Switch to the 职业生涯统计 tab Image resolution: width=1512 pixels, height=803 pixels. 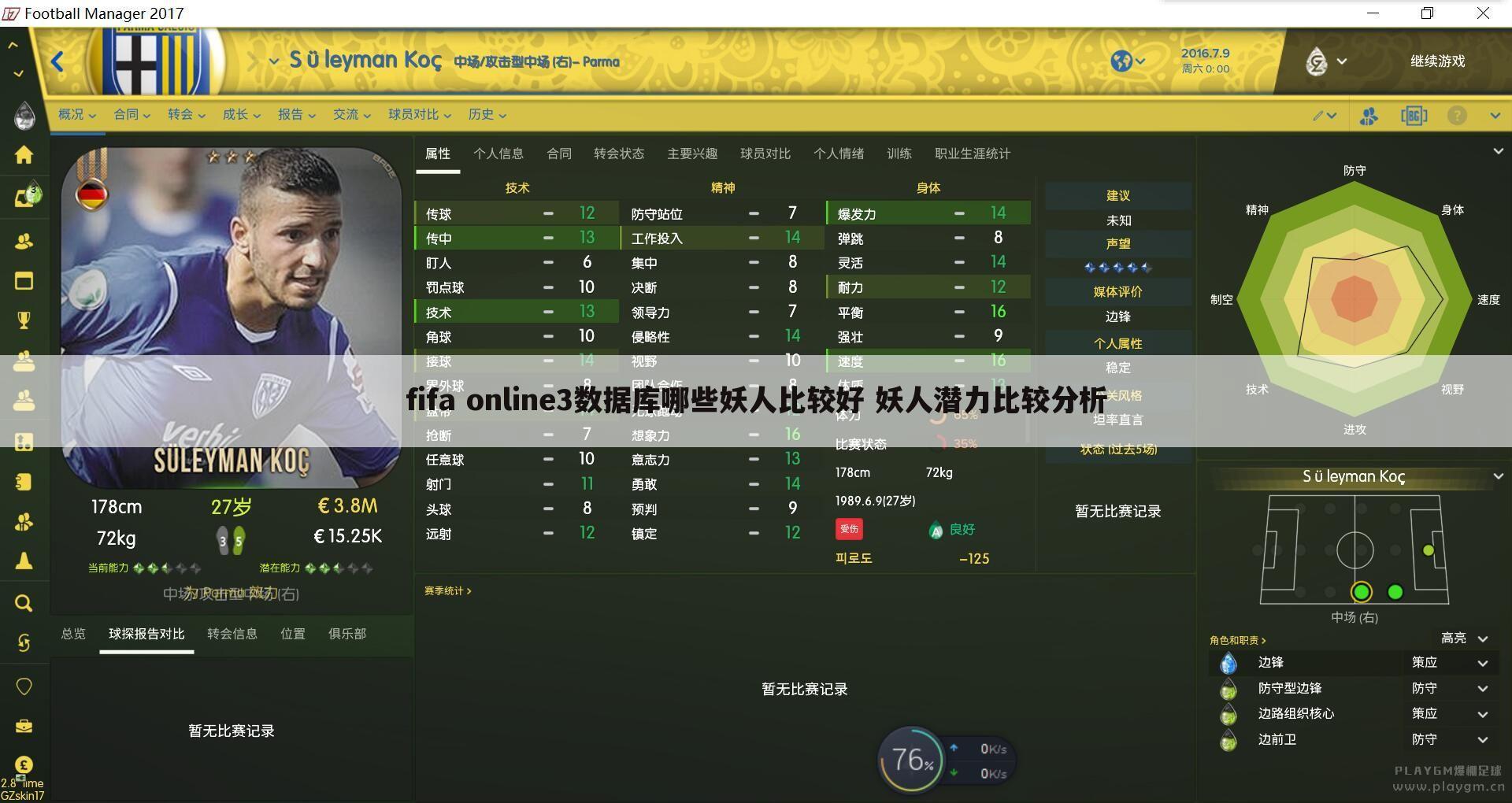(x=972, y=154)
